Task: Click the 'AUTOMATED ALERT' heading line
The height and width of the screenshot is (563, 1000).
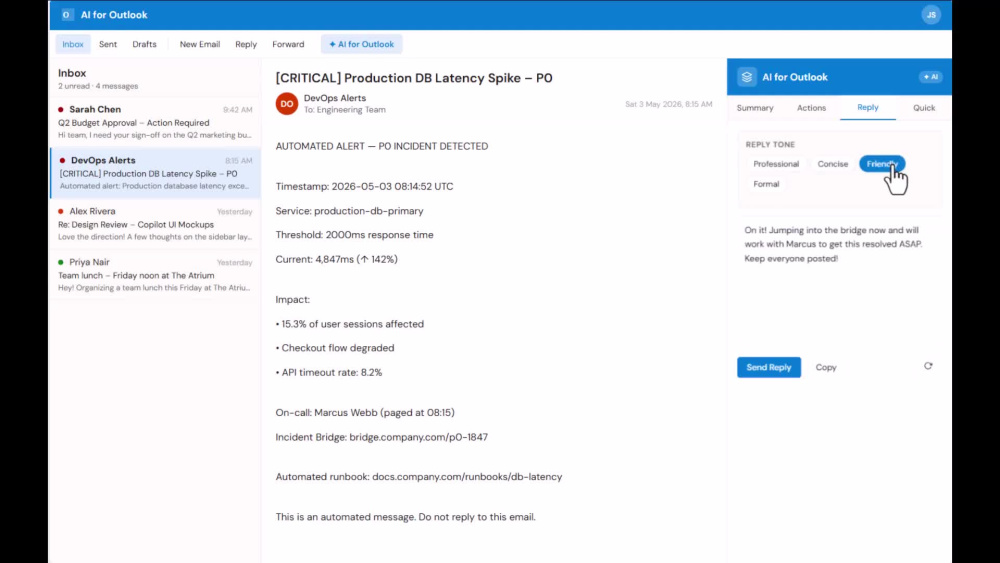Action: tap(381, 146)
